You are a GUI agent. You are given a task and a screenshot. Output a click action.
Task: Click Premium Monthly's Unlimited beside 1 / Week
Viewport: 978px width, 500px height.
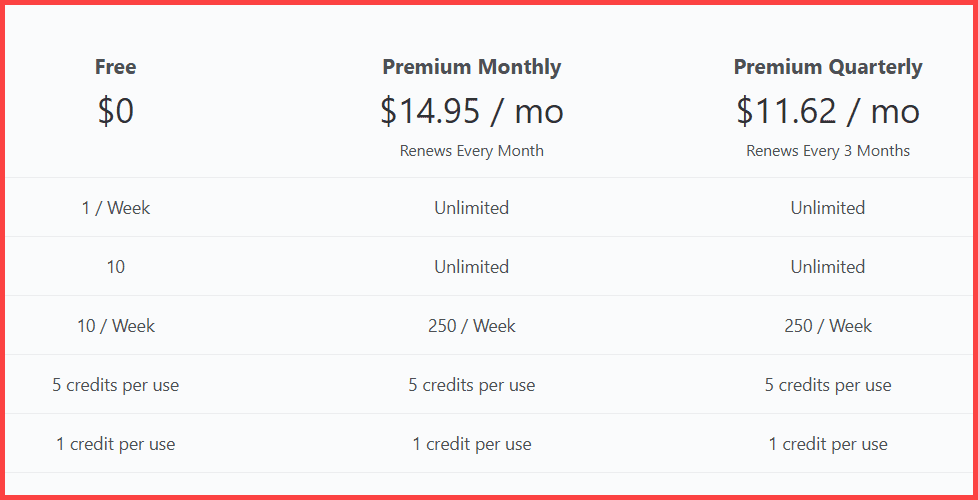click(x=471, y=208)
